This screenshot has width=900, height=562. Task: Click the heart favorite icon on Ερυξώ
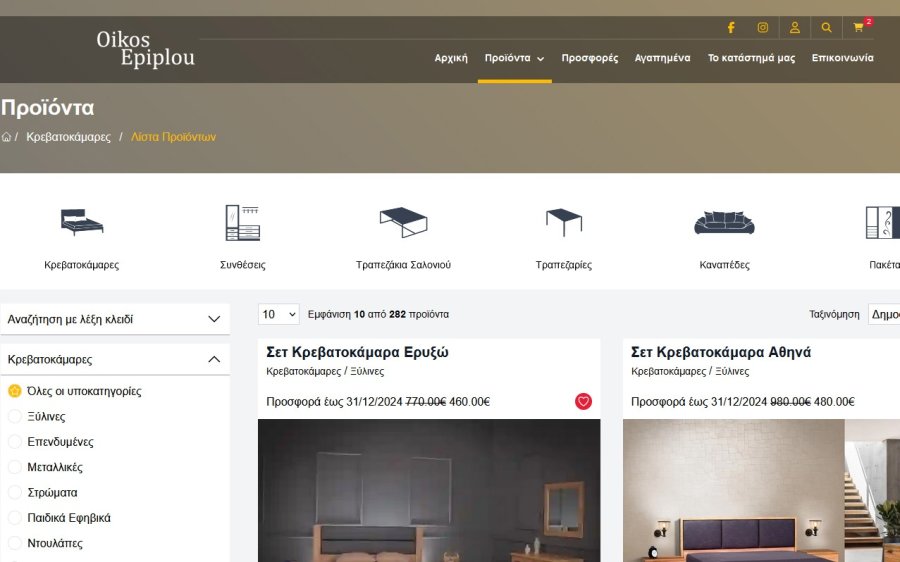click(583, 401)
